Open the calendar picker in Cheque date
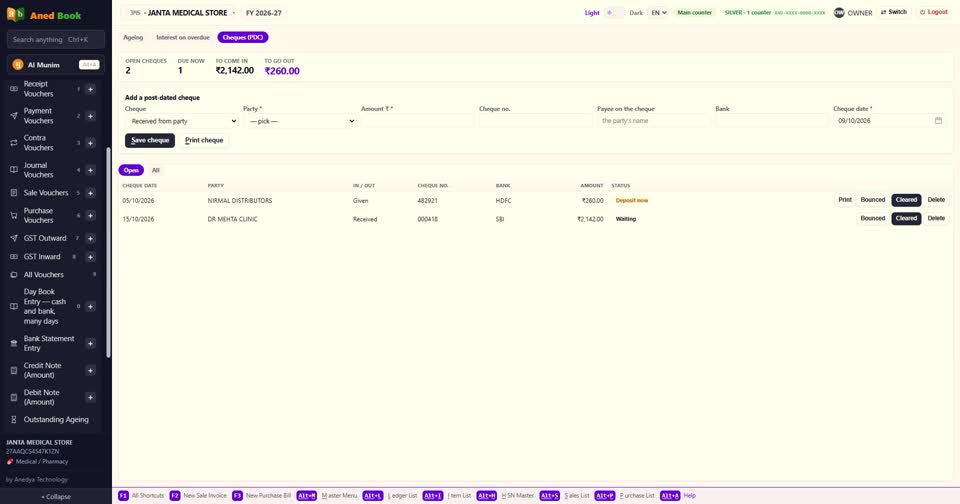The image size is (960, 504). pyautogui.click(x=938, y=121)
